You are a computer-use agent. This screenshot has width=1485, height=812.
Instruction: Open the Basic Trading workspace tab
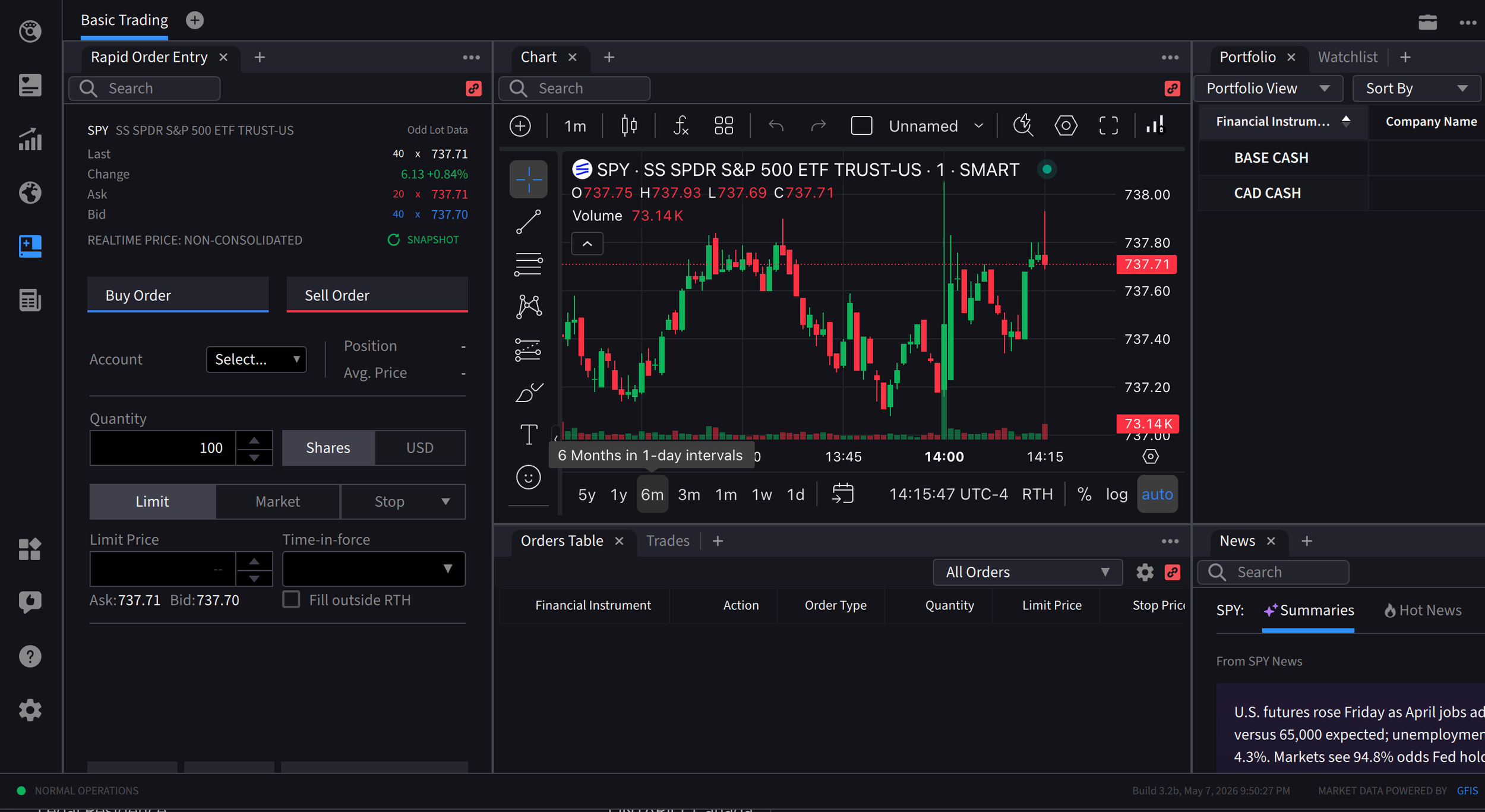pyautogui.click(x=124, y=20)
